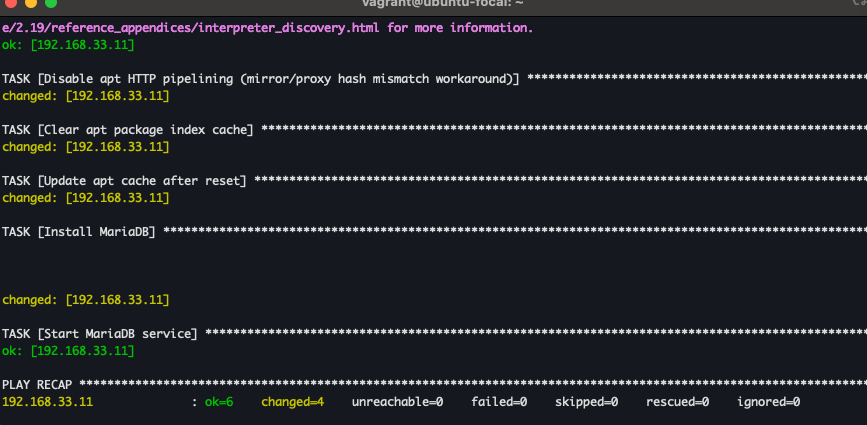This screenshot has width=867, height=425.
Task: Click the red close window button
Action: [x=11, y=3]
